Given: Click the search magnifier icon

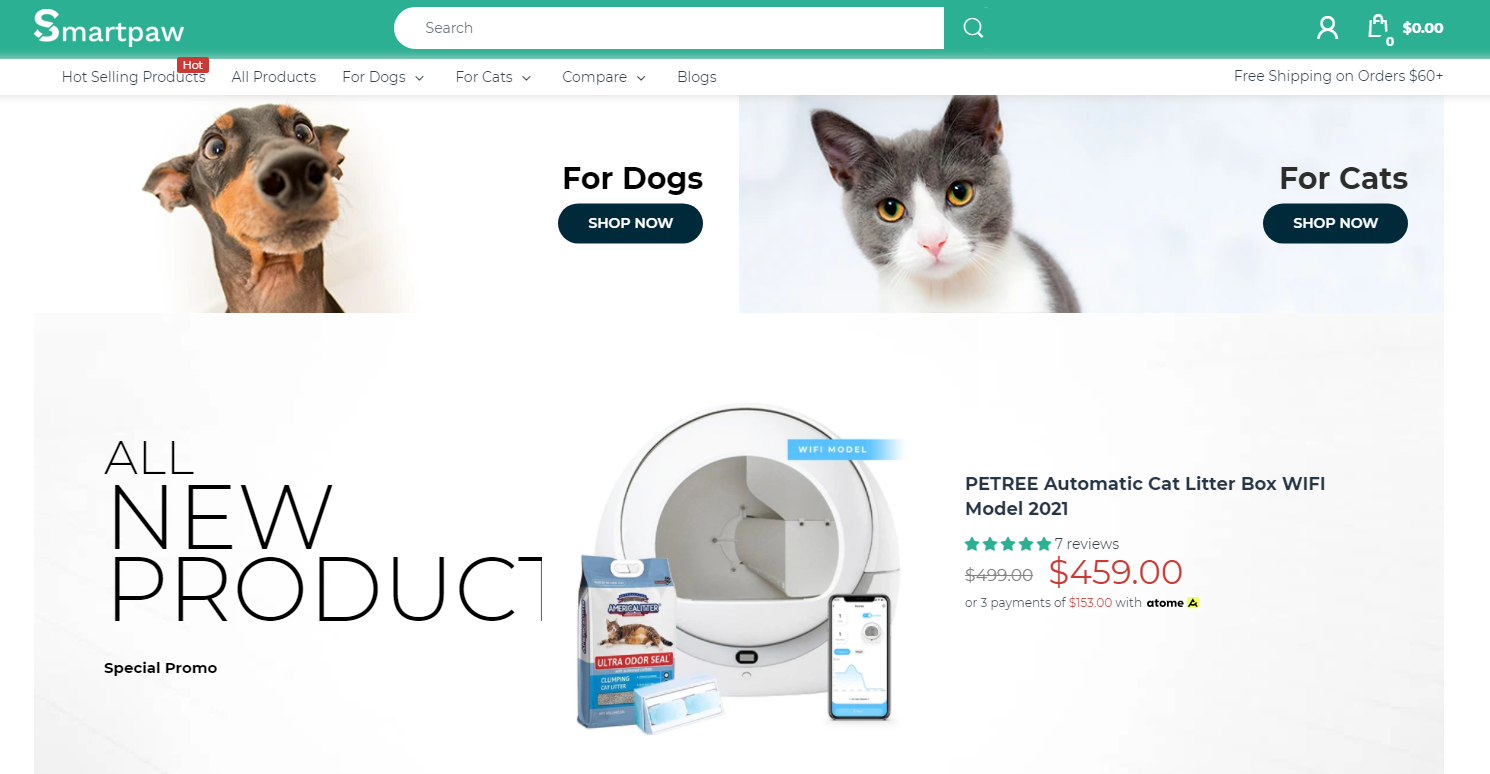Looking at the screenshot, I should point(973,28).
